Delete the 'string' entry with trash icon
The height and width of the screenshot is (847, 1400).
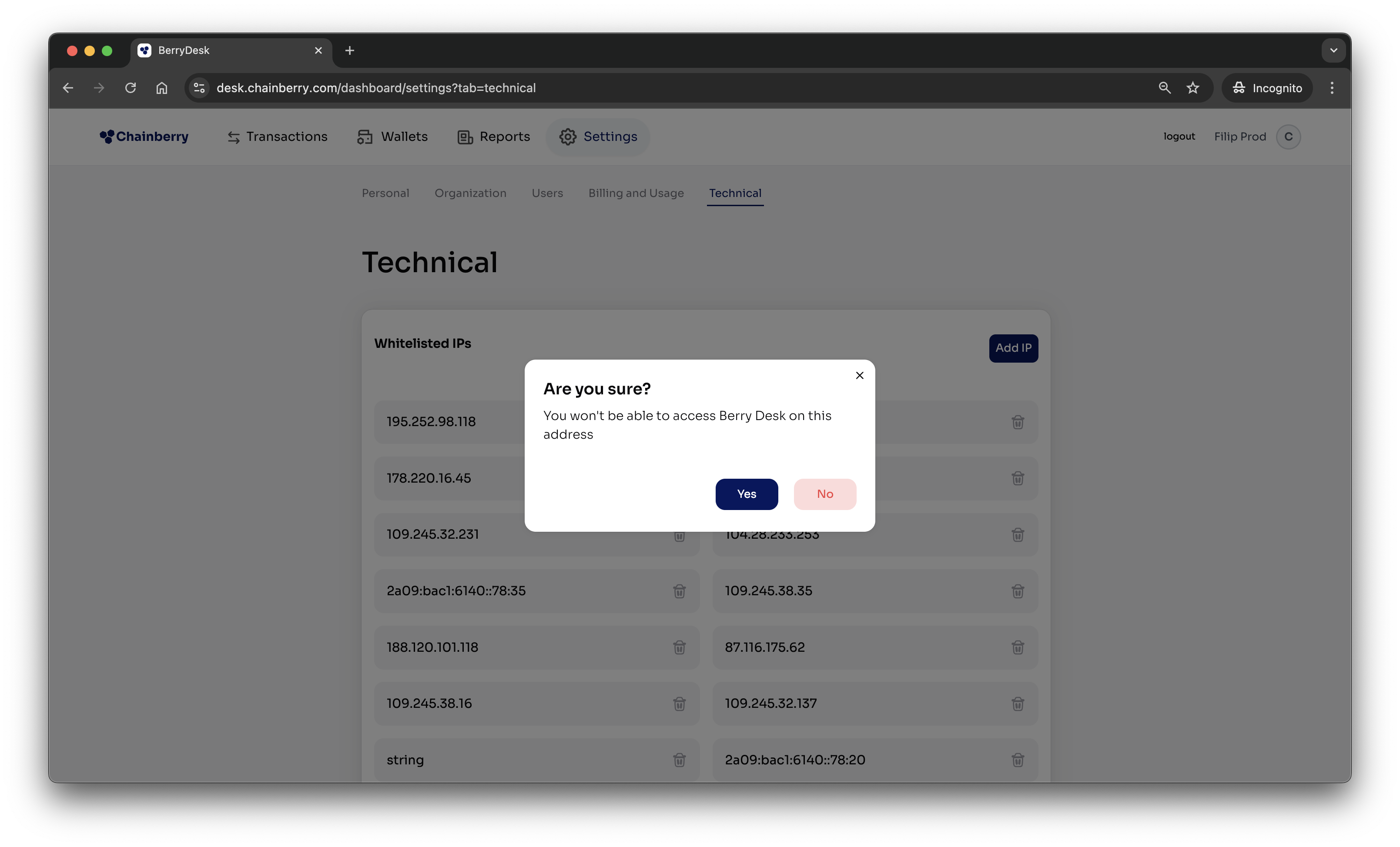pyautogui.click(x=679, y=760)
